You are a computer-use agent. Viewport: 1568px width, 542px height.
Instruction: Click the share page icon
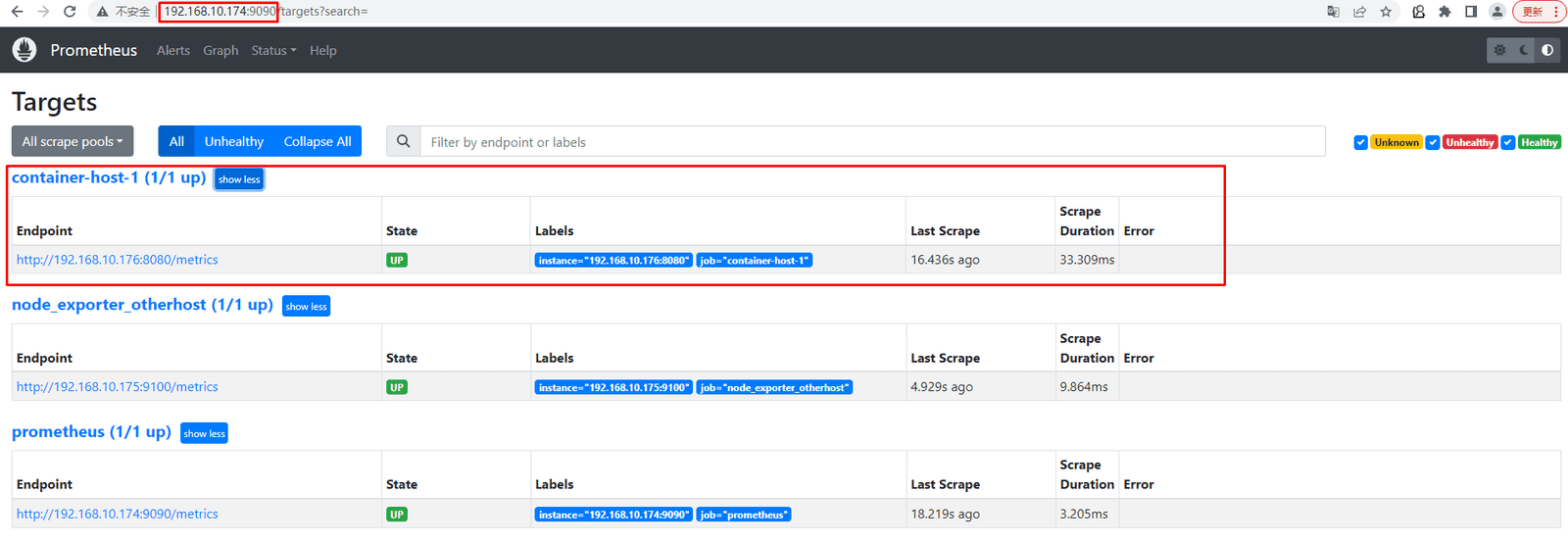[x=1359, y=12]
